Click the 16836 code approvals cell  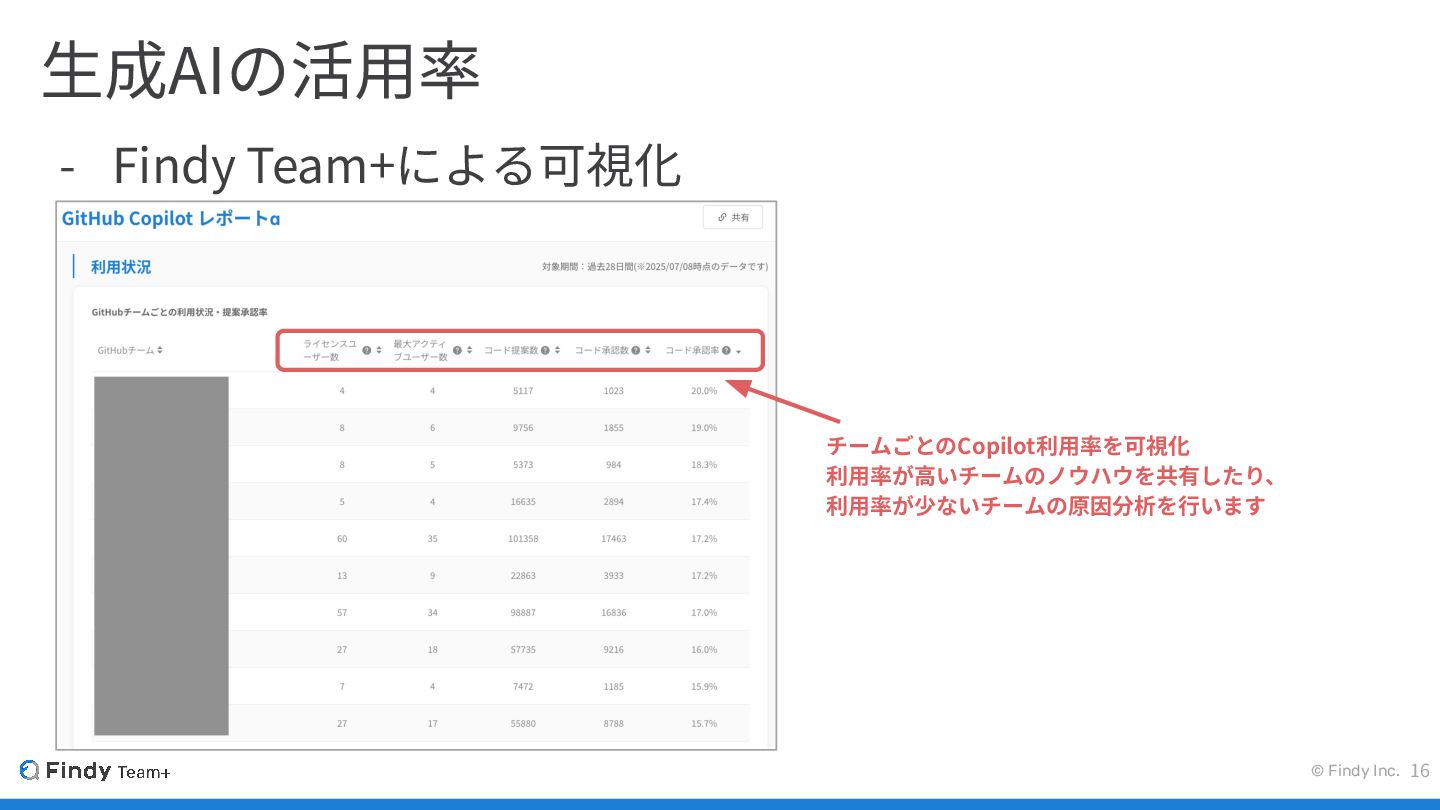coord(614,613)
